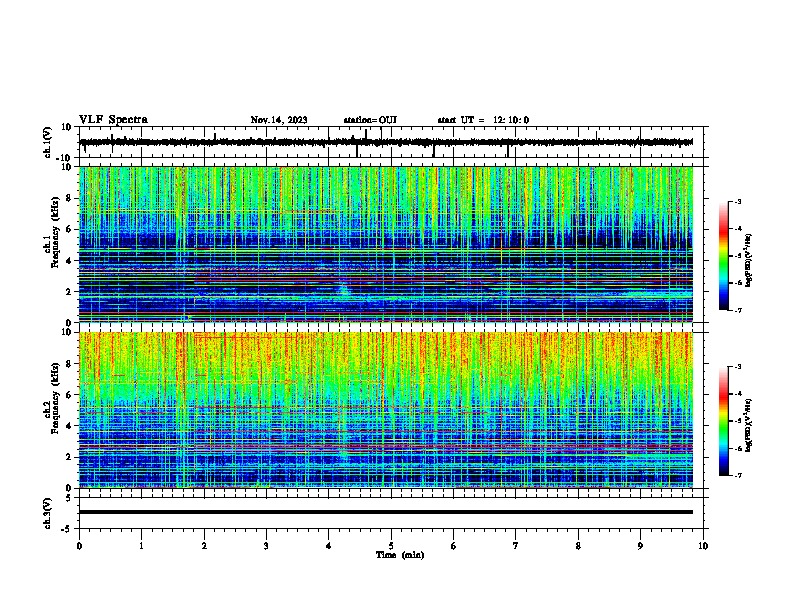The image size is (792, 612).
Task: Click the ch.2 "Frequency (kHz)" axis label
Action: point(55,398)
